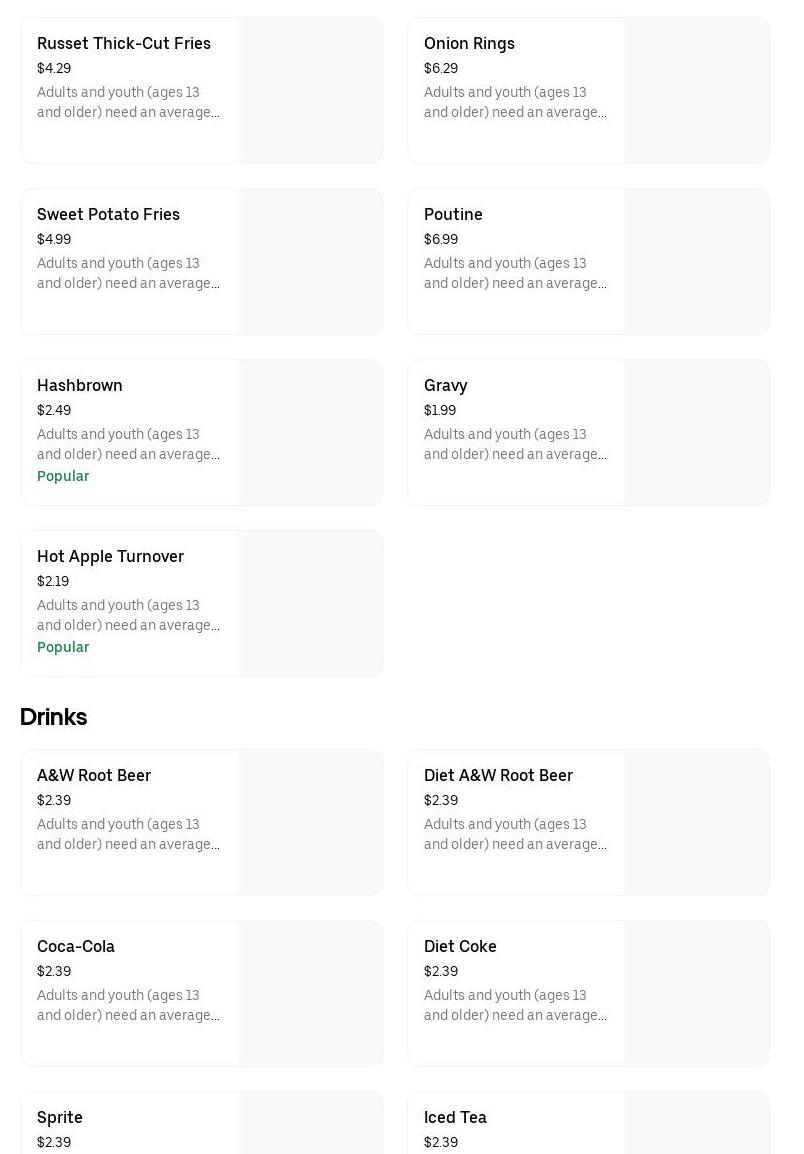Open the Hot Apple Turnover item
The height and width of the screenshot is (1154, 804).
tap(110, 557)
